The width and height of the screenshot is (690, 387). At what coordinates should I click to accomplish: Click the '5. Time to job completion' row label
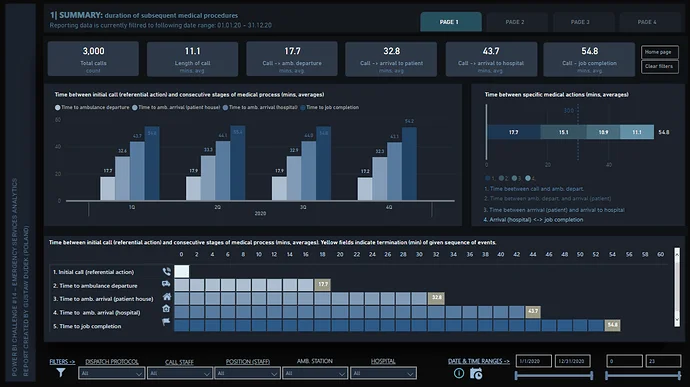pos(87,326)
